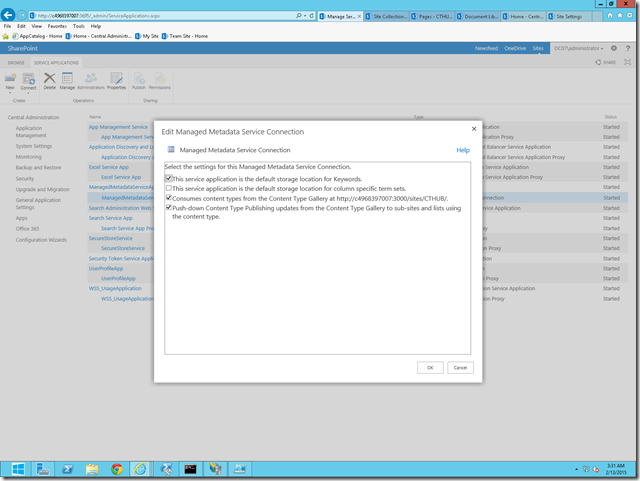The height and width of the screenshot is (481, 640).
Task: Cancel the Edit Managed Metadata dialog
Action: (460, 367)
